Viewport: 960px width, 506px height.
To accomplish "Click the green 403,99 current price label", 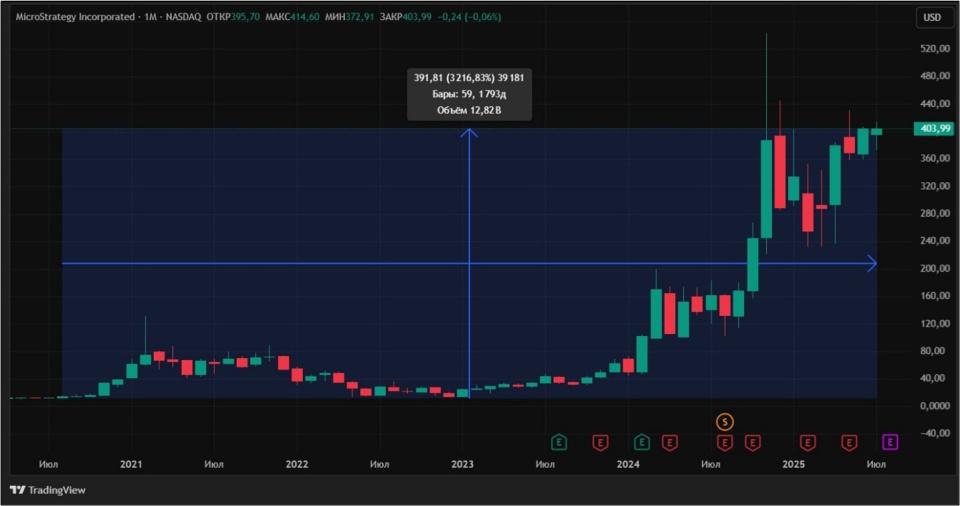I will (934, 128).
